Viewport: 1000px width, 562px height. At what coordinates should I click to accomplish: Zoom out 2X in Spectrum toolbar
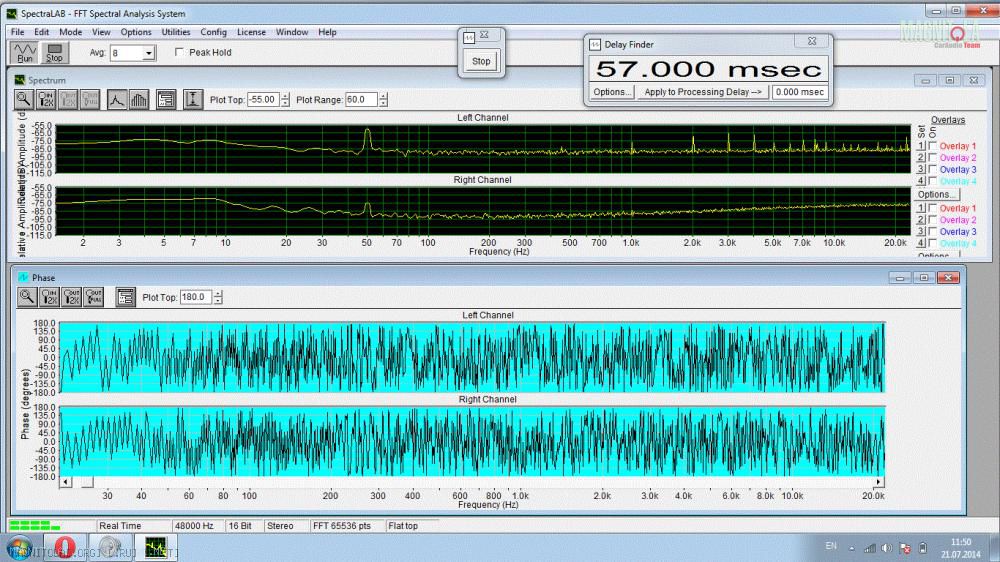pyautogui.click(x=68, y=100)
